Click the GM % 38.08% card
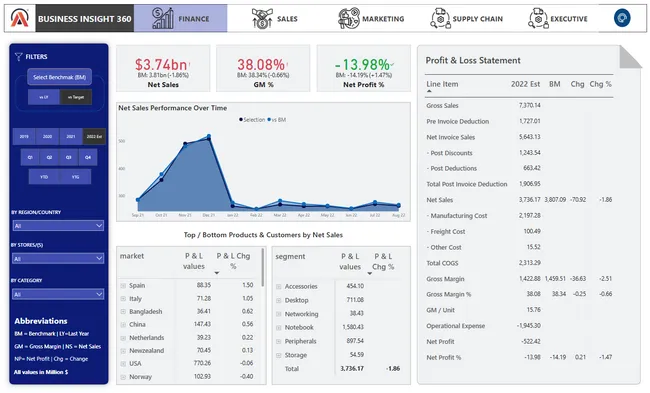 coord(263,68)
